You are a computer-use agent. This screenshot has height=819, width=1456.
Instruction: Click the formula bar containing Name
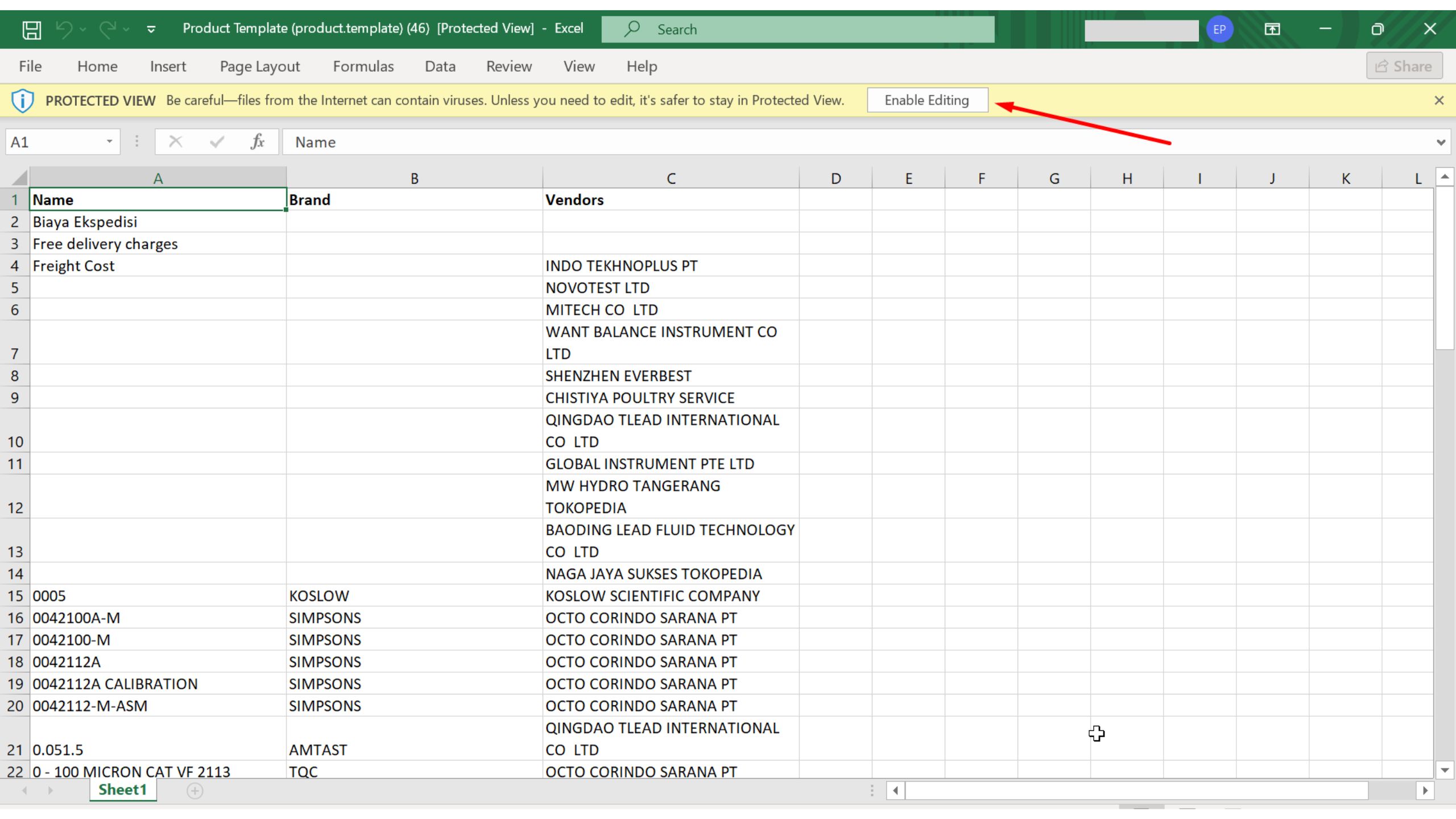coord(856,142)
